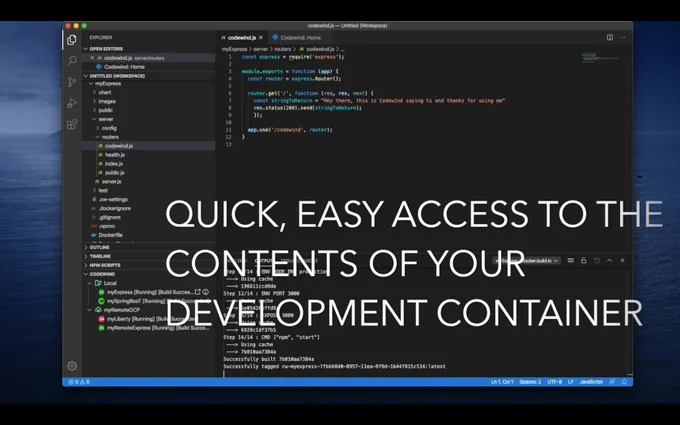Image resolution: width=680 pixels, height=425 pixels.
Task: Click Ln 1, Col 1 in status bar
Action: (502, 382)
